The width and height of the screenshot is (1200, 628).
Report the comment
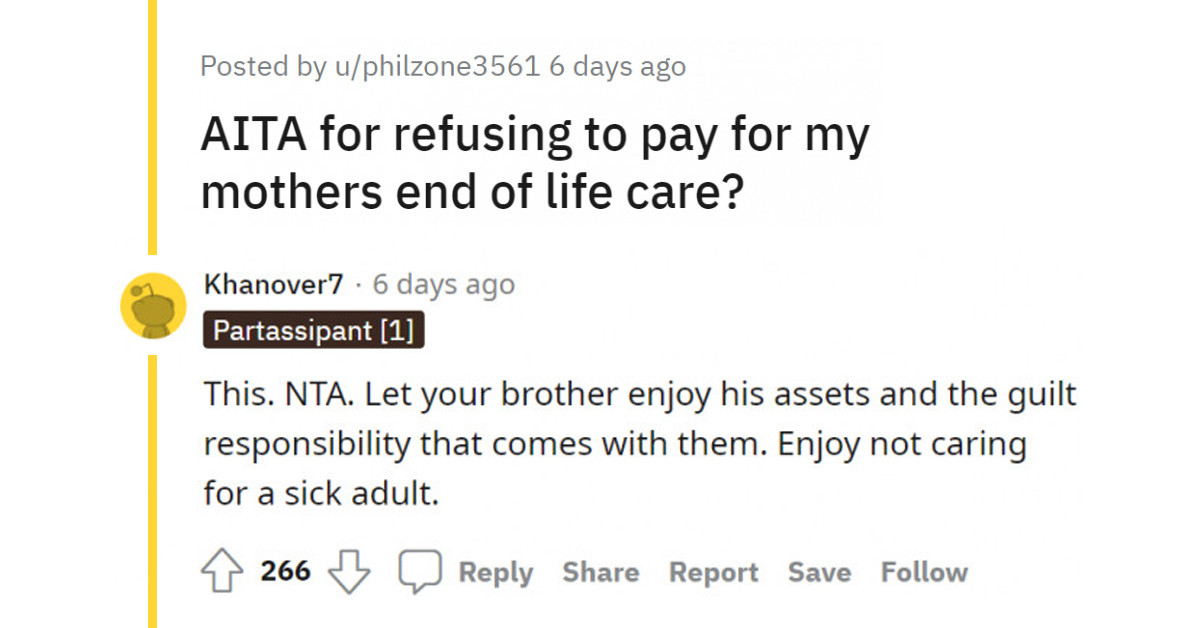(713, 572)
